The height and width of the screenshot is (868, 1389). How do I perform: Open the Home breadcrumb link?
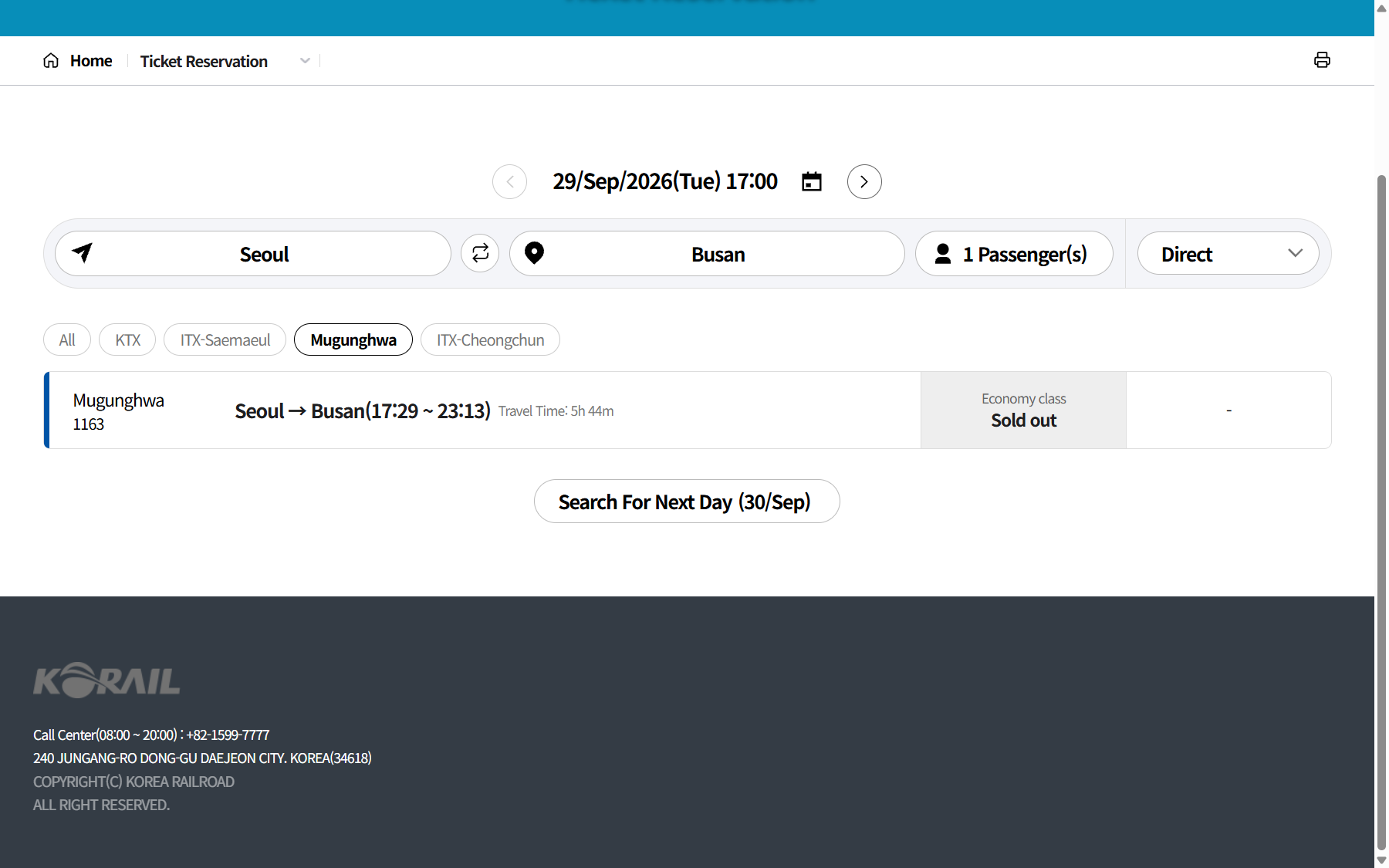point(91,61)
